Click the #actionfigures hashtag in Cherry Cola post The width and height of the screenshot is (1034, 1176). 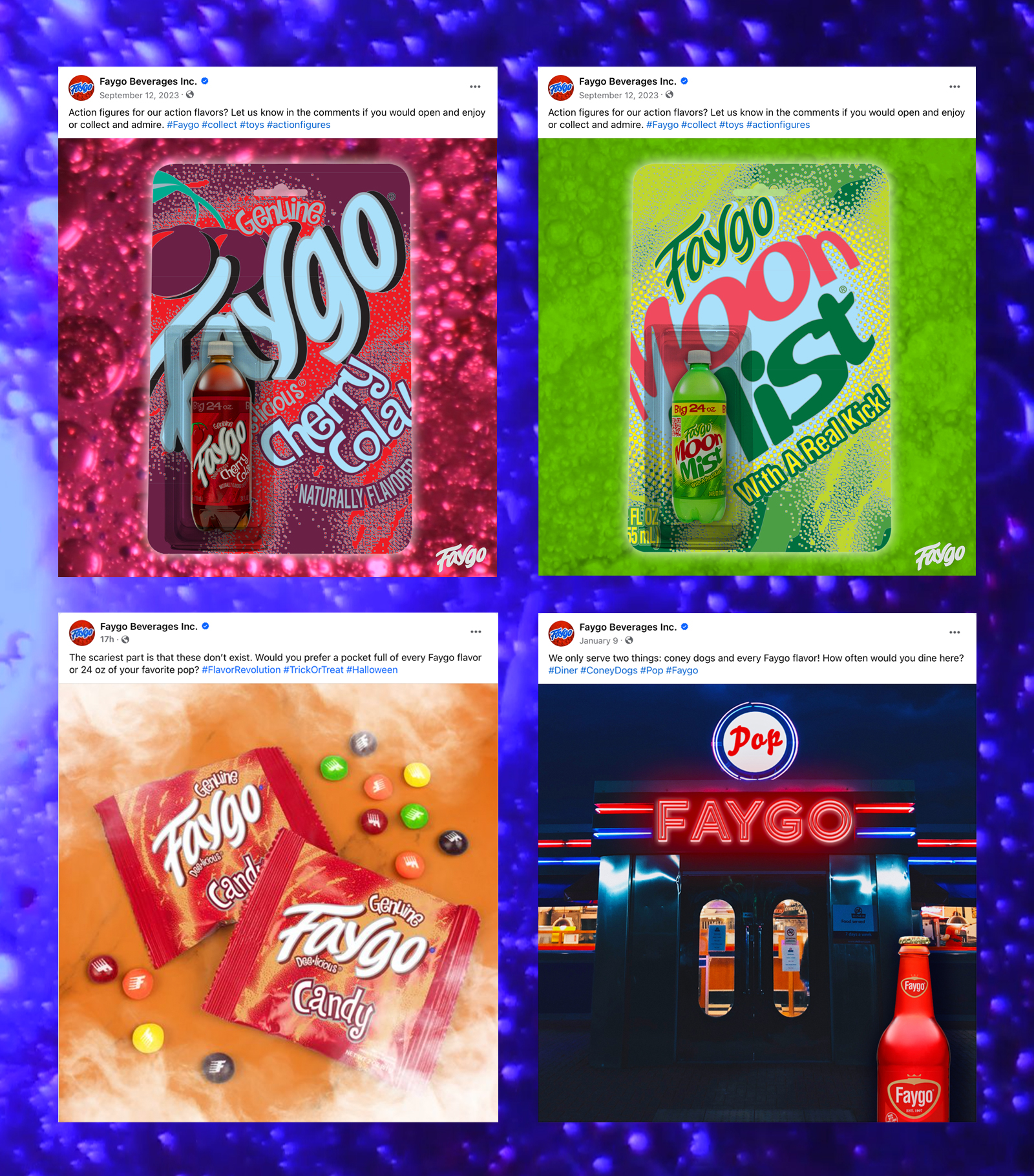pyautogui.click(x=299, y=125)
